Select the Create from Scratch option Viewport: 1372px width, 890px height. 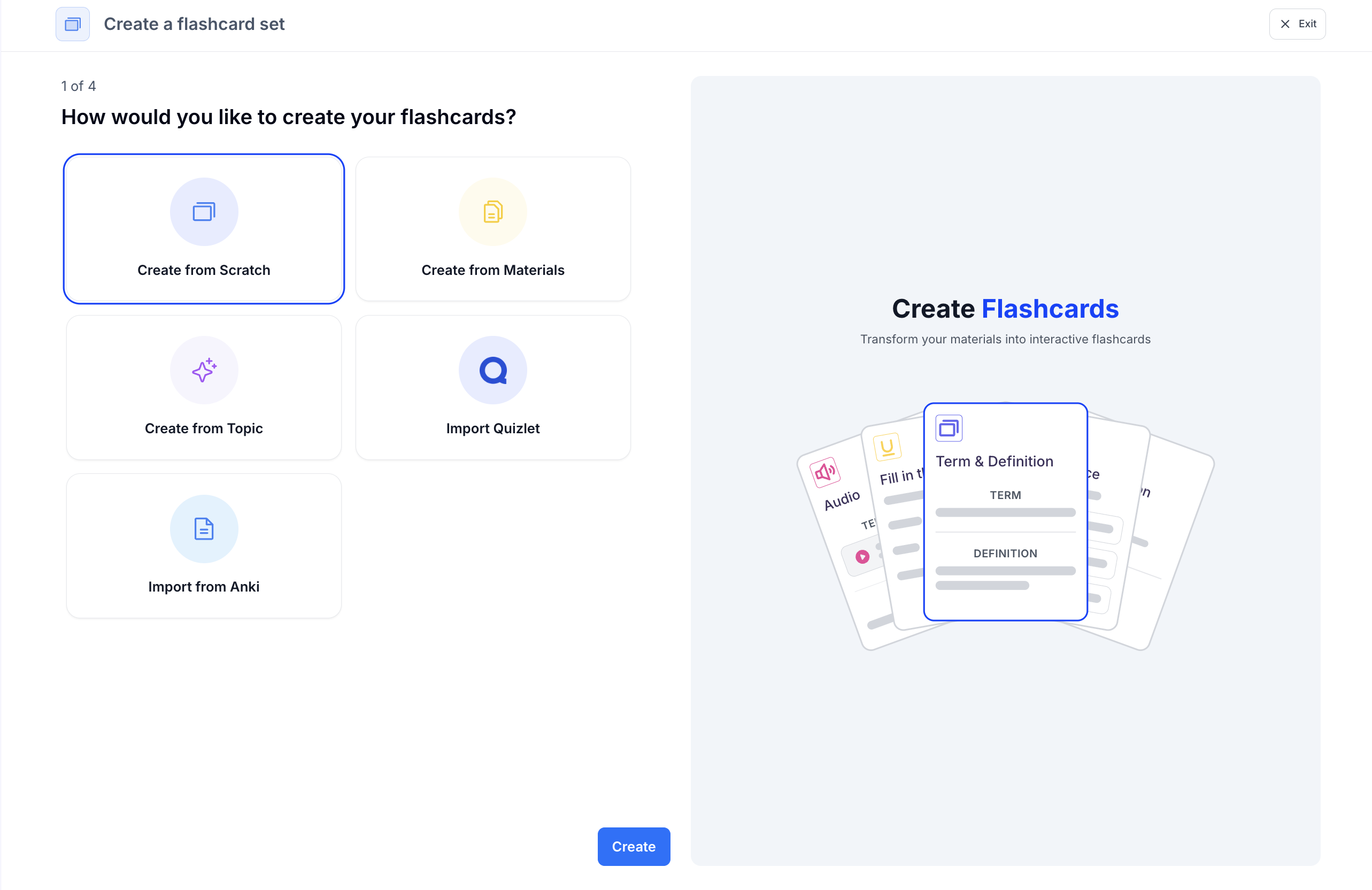(x=204, y=229)
